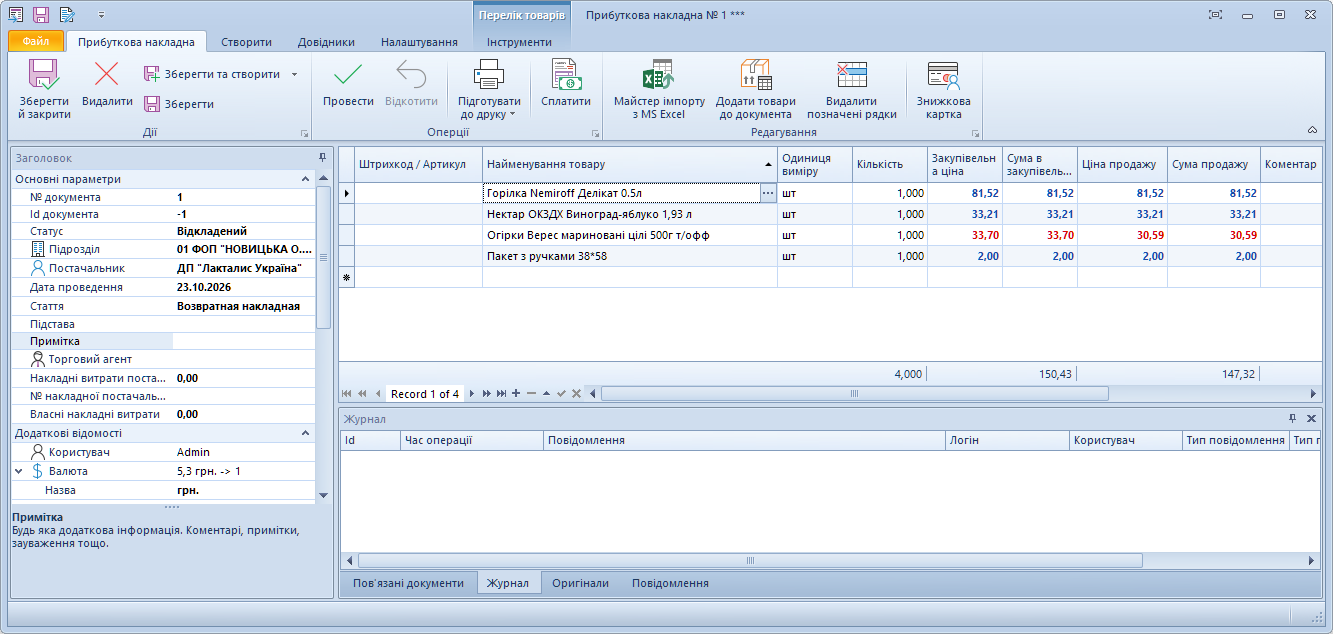Click the ellipsis button in Горілка Nemiroff cell

pos(768,193)
